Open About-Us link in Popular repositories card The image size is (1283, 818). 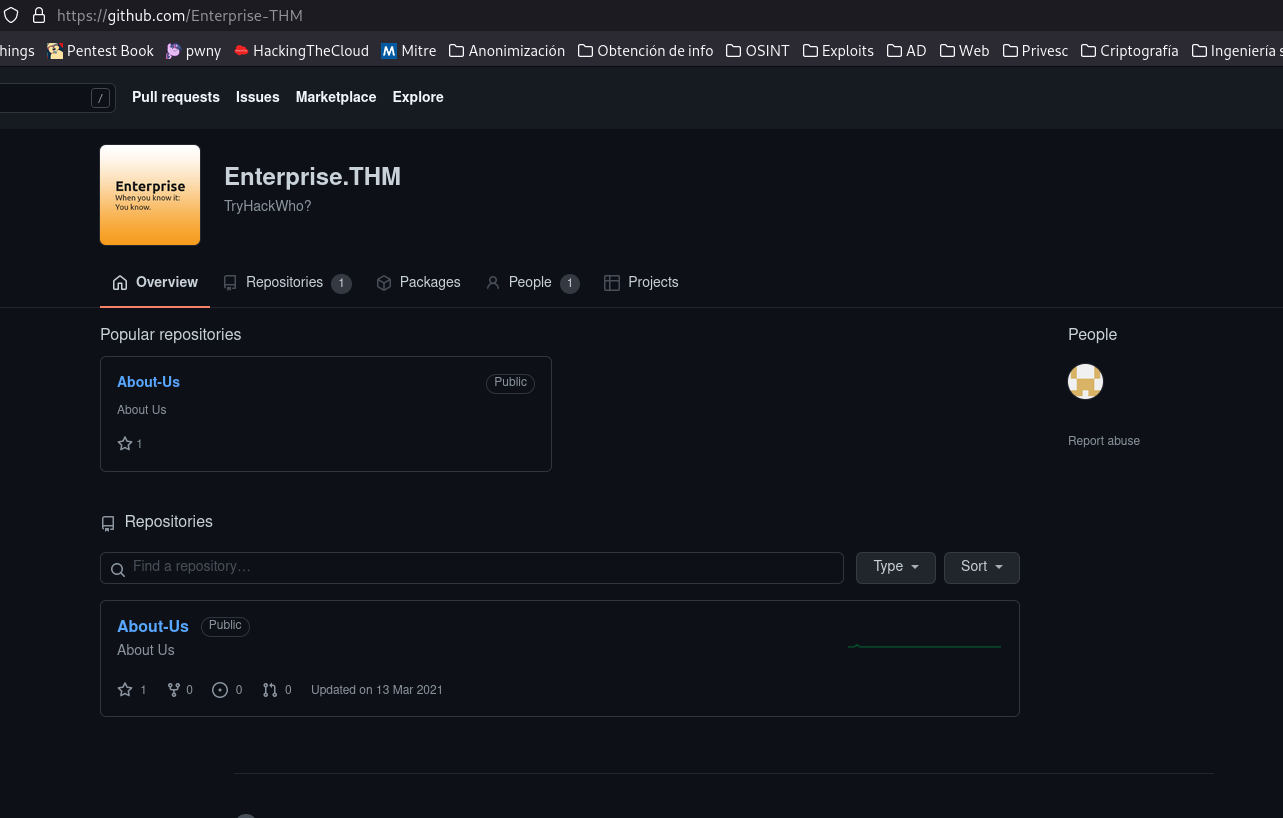148,382
